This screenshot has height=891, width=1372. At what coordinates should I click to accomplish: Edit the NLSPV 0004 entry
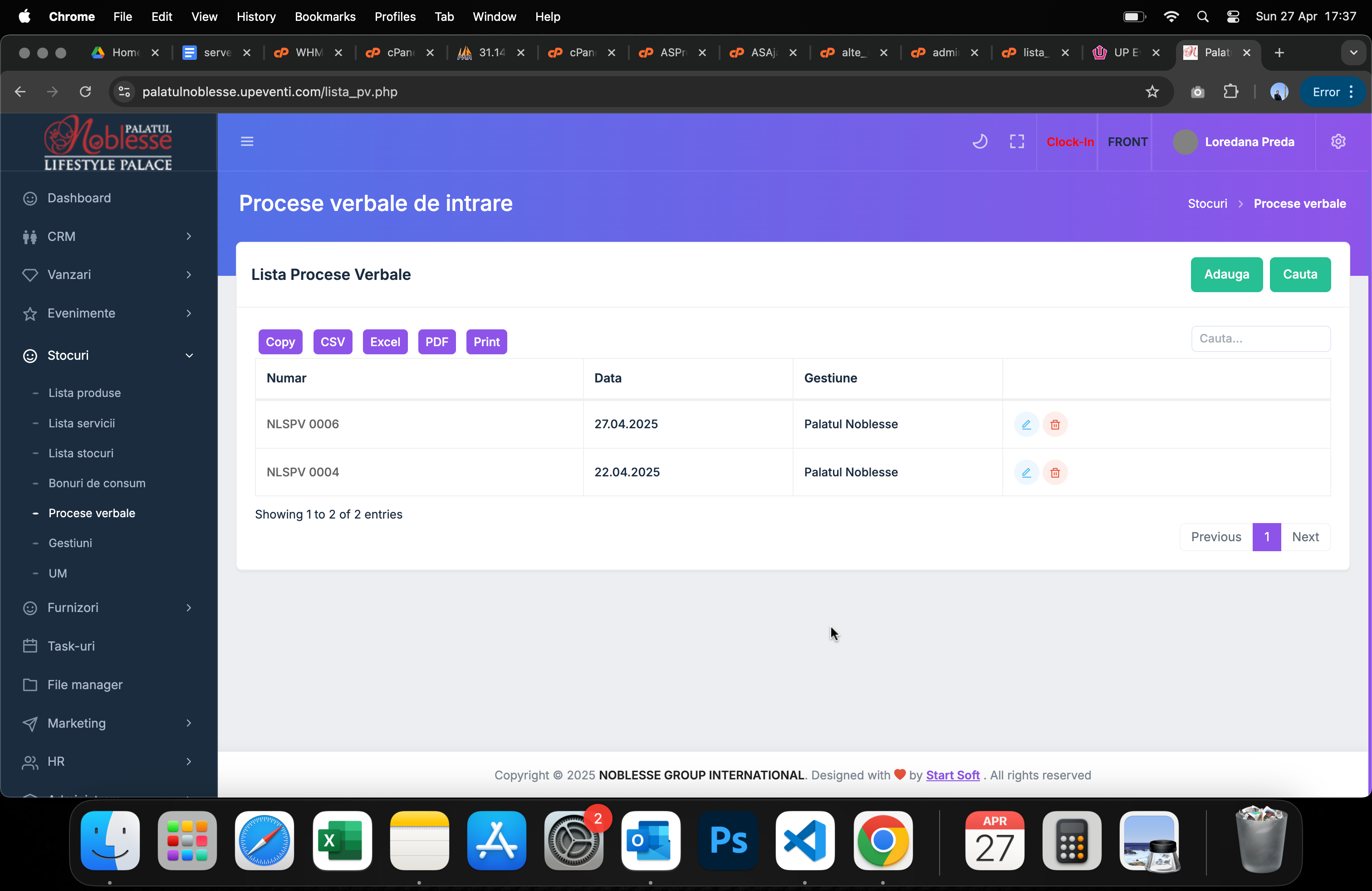[1026, 473]
